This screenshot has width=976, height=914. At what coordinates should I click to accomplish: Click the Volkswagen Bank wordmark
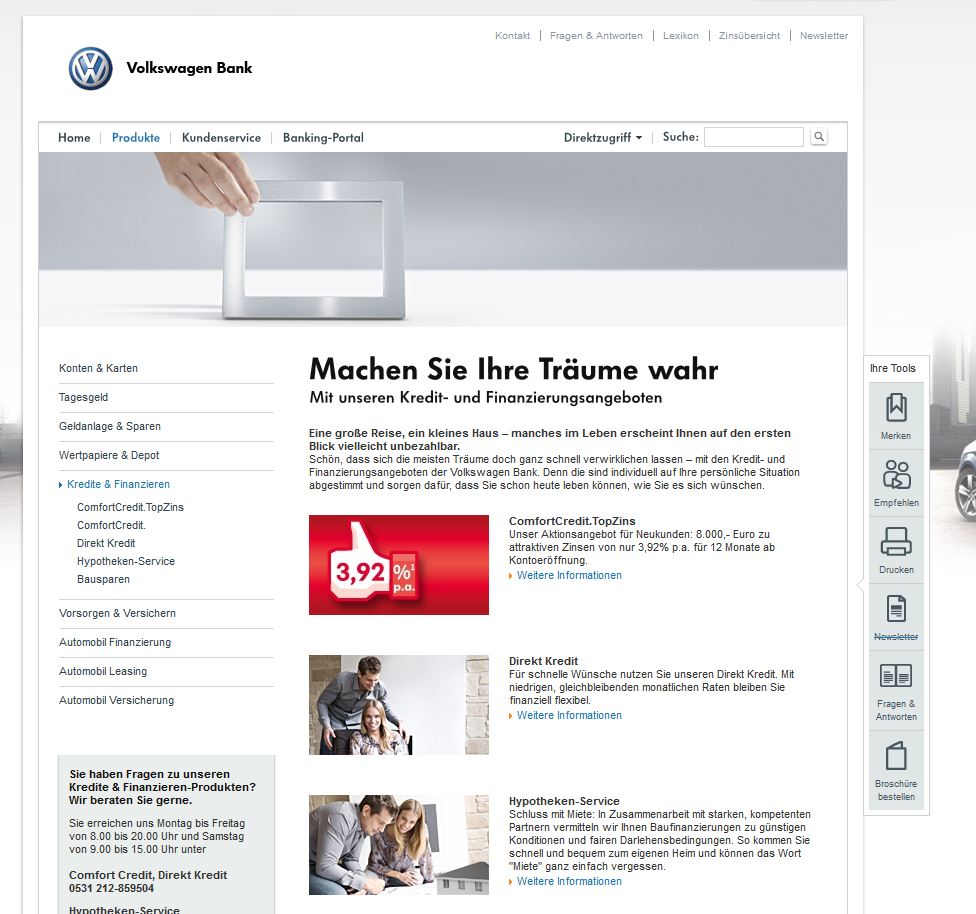[x=189, y=68]
